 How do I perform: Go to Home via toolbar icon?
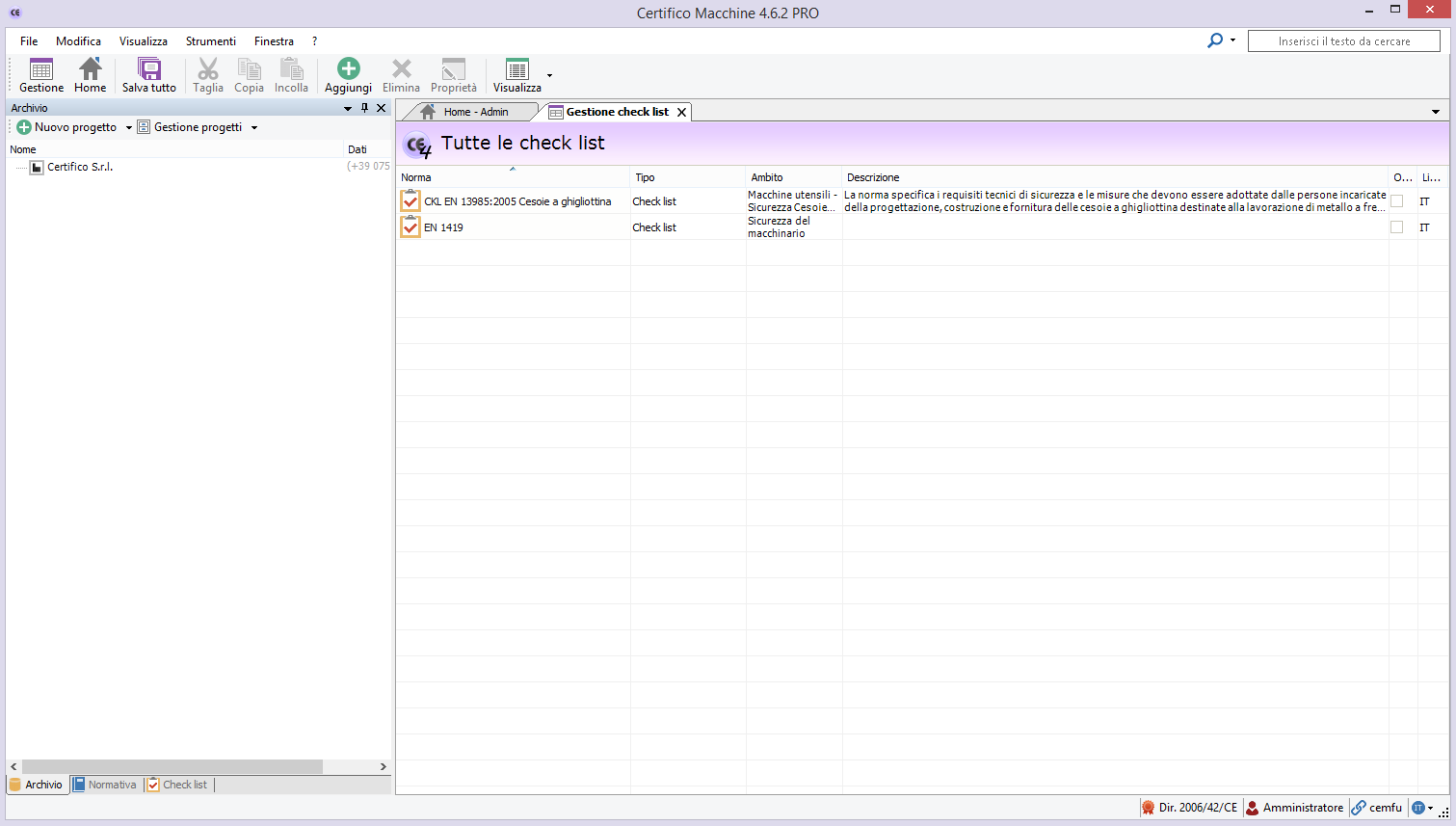coord(91,69)
